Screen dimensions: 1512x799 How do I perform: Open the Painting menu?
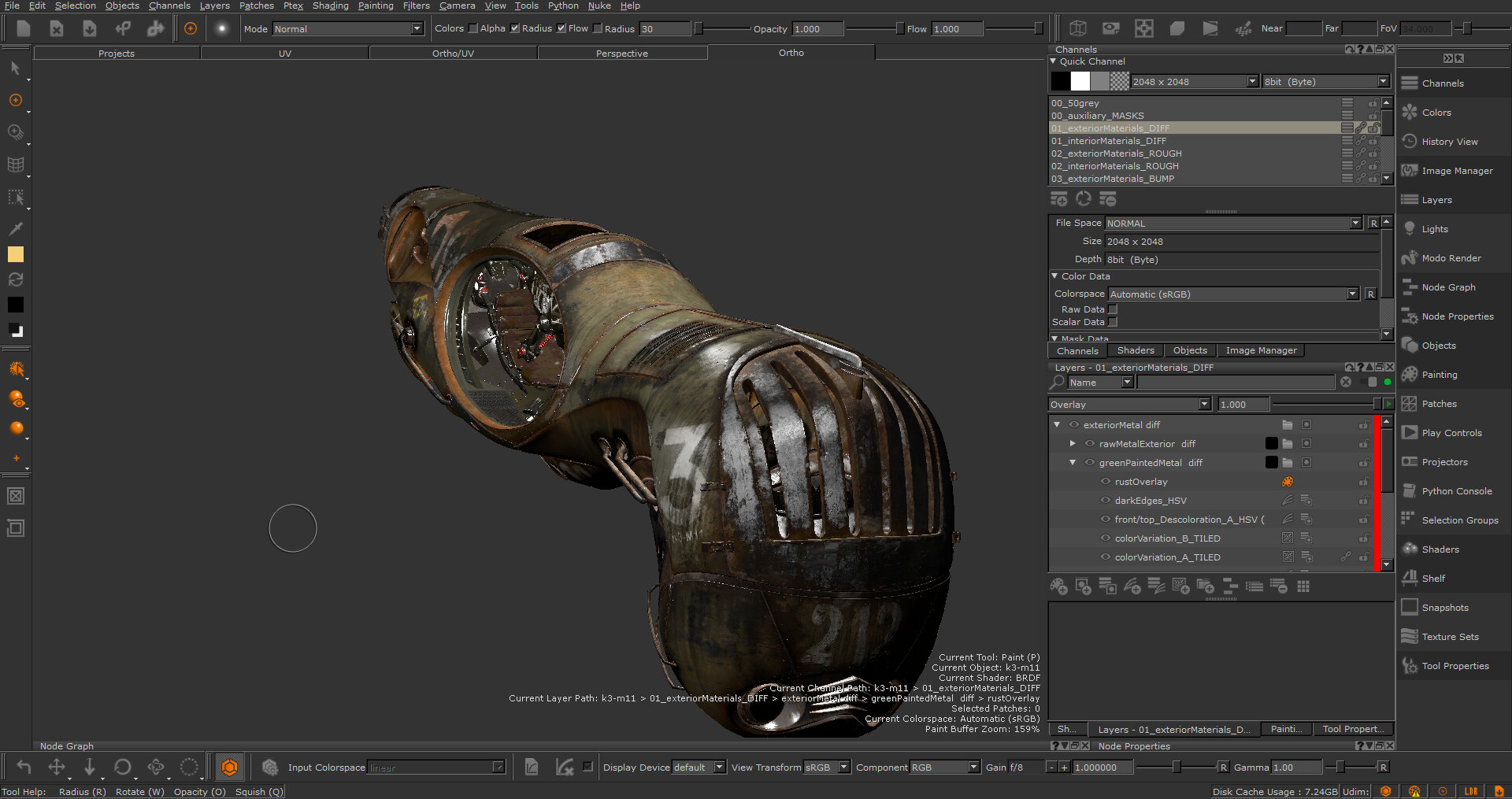point(376,6)
